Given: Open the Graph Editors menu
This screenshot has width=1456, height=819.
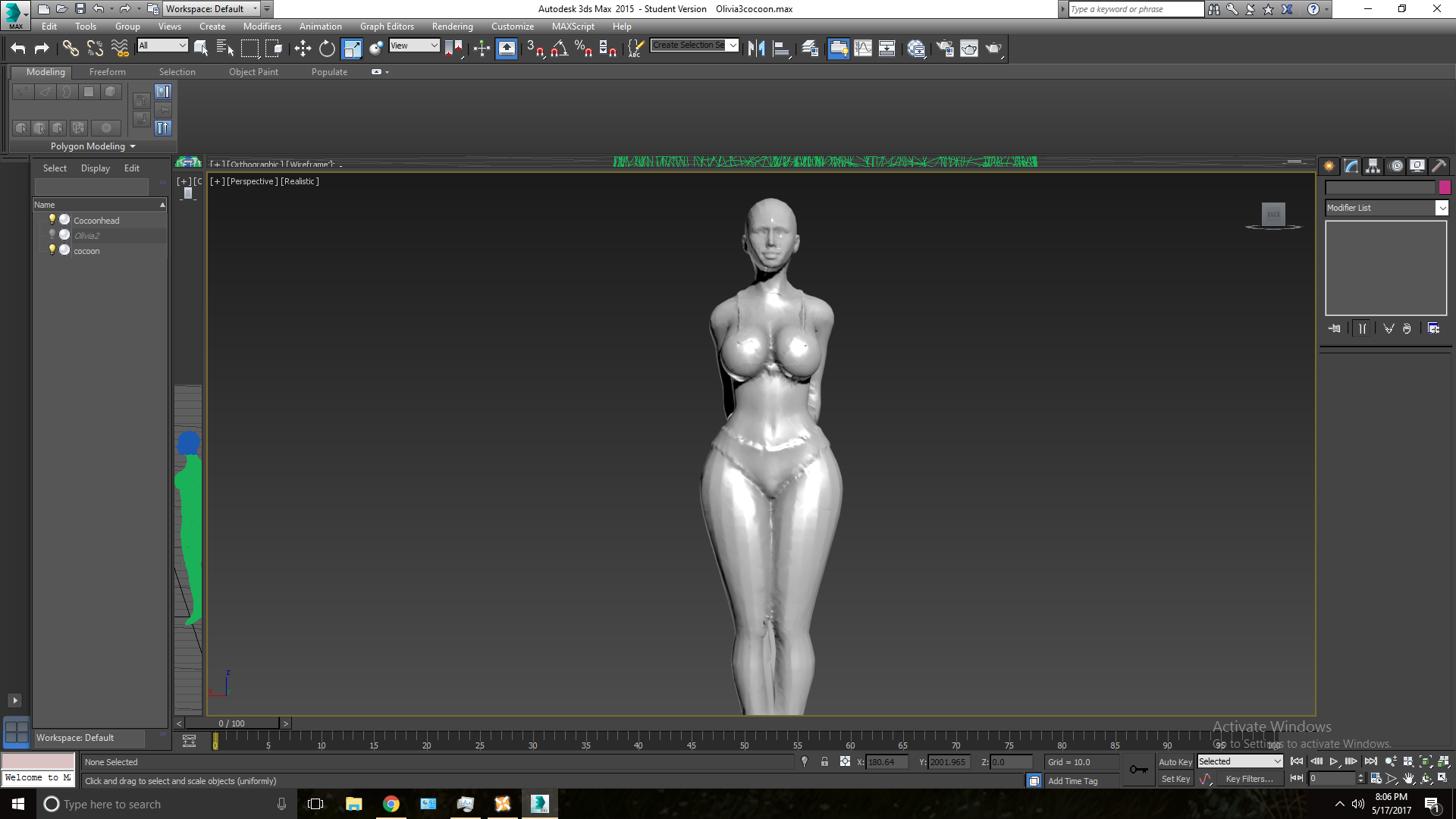Looking at the screenshot, I should point(387,27).
